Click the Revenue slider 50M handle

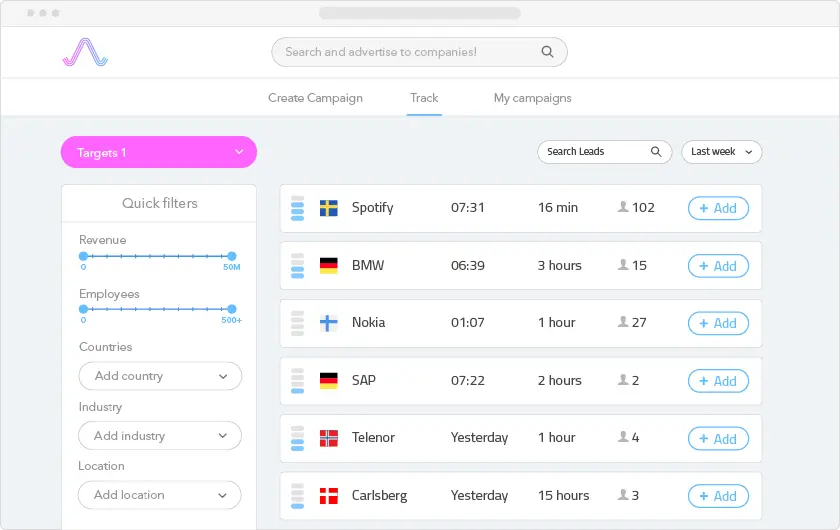coord(231,256)
